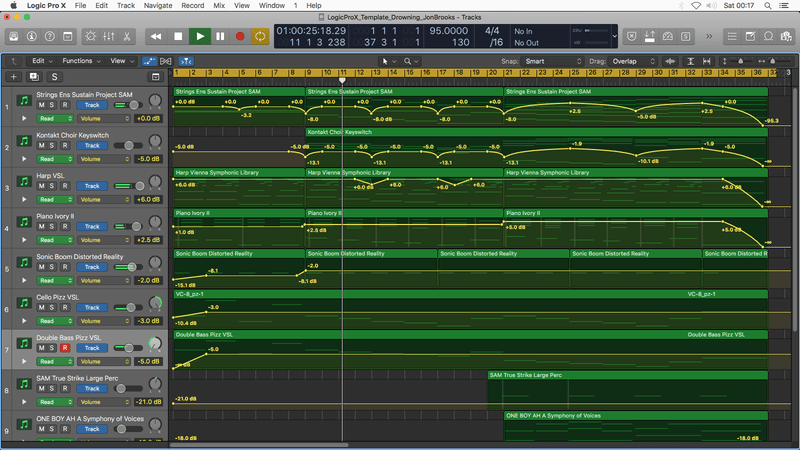800x450 pixels.
Task: Expand automation lanes for Kontakt Choir Keyswitch track
Action: 24,159
